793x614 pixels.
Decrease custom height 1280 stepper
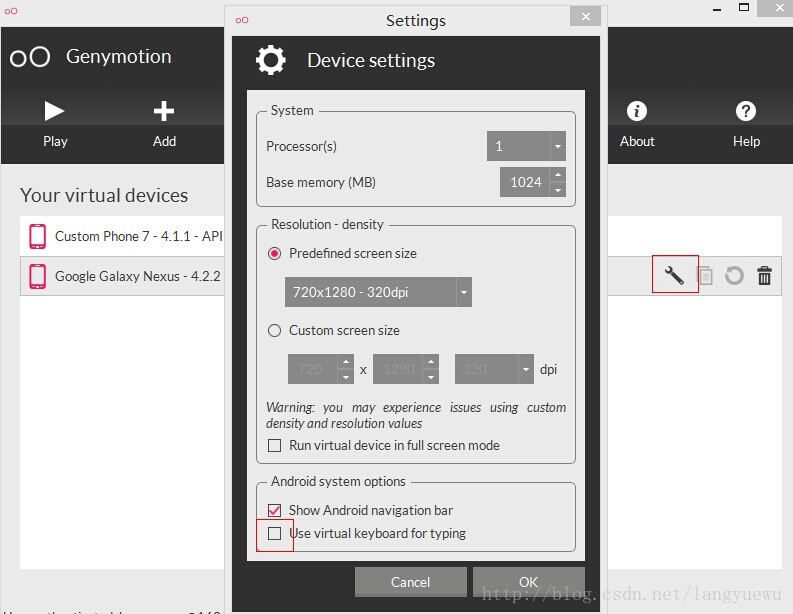pyautogui.click(x=431, y=377)
